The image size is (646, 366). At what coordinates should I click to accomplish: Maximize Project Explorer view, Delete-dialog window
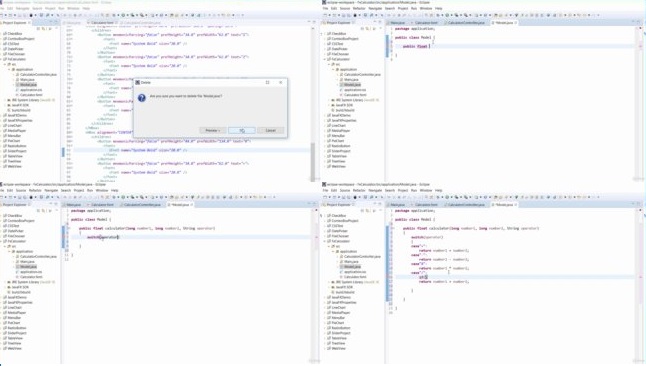[x=56, y=22]
